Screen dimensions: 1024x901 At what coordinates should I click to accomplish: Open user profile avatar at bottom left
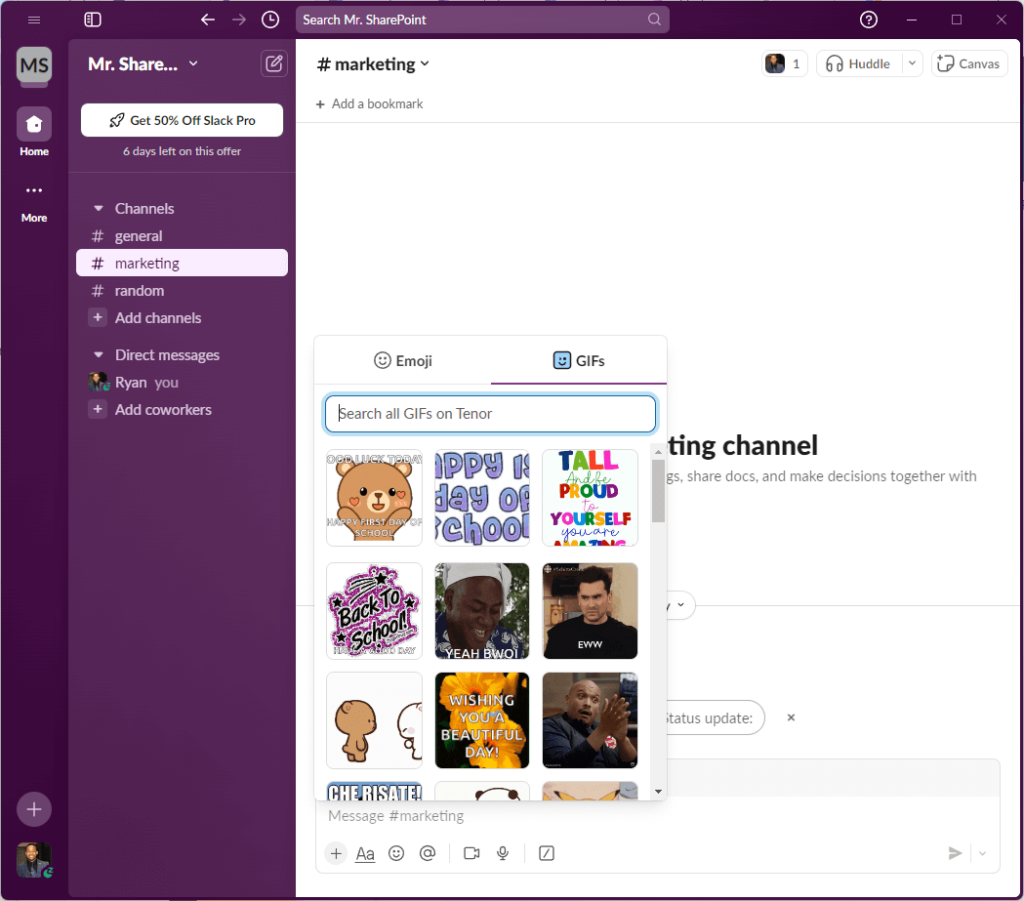tap(34, 860)
